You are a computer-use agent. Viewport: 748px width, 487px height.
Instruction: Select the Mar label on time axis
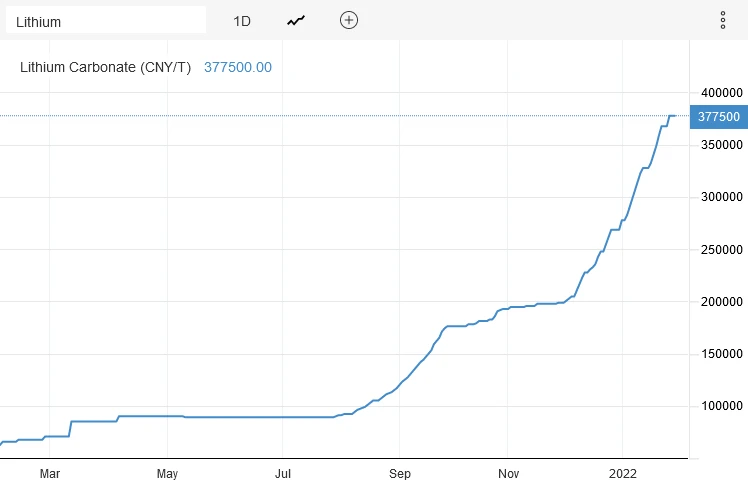(x=51, y=473)
